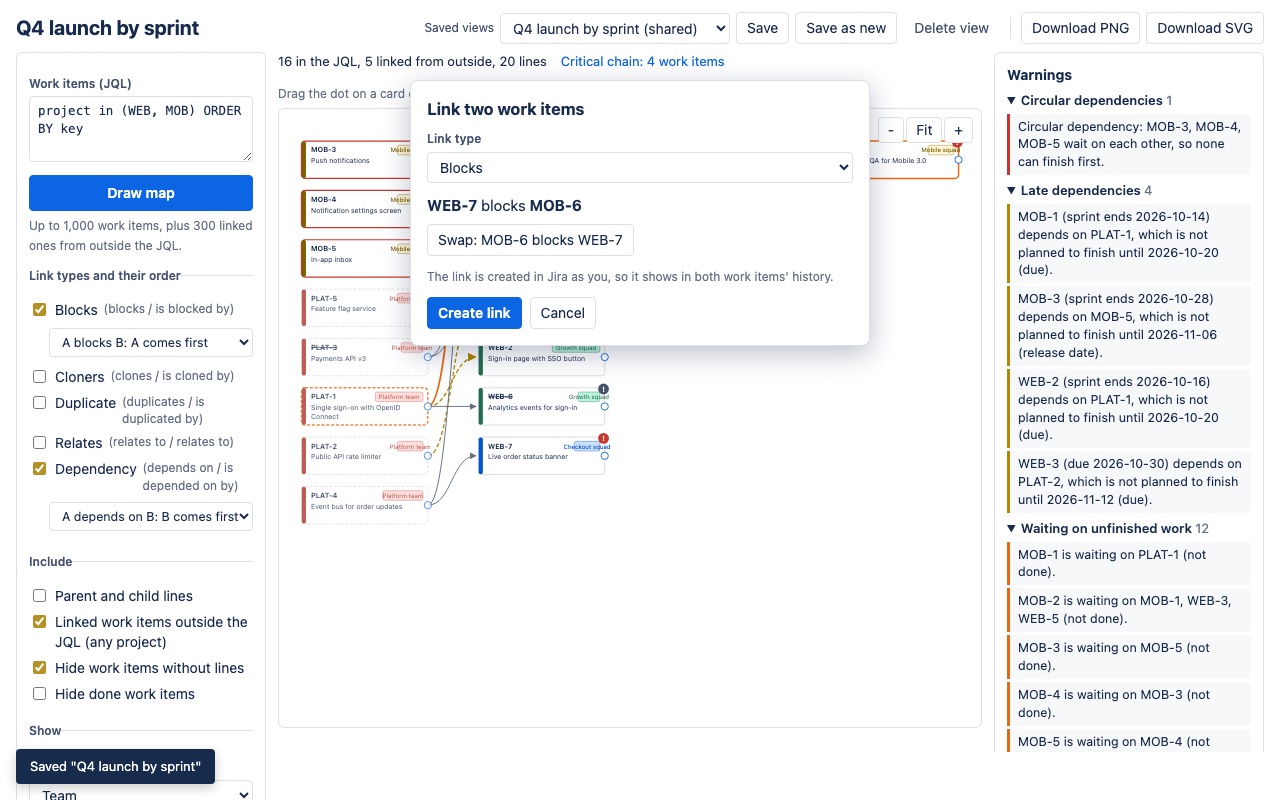The image size is (1280, 800).
Task: Click the link dot on WEB-7 card
Action: (605, 455)
